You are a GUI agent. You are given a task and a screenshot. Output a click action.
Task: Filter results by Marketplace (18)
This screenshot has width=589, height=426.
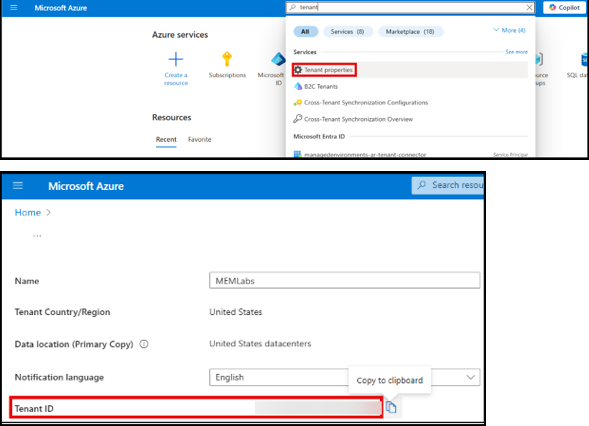tap(410, 32)
